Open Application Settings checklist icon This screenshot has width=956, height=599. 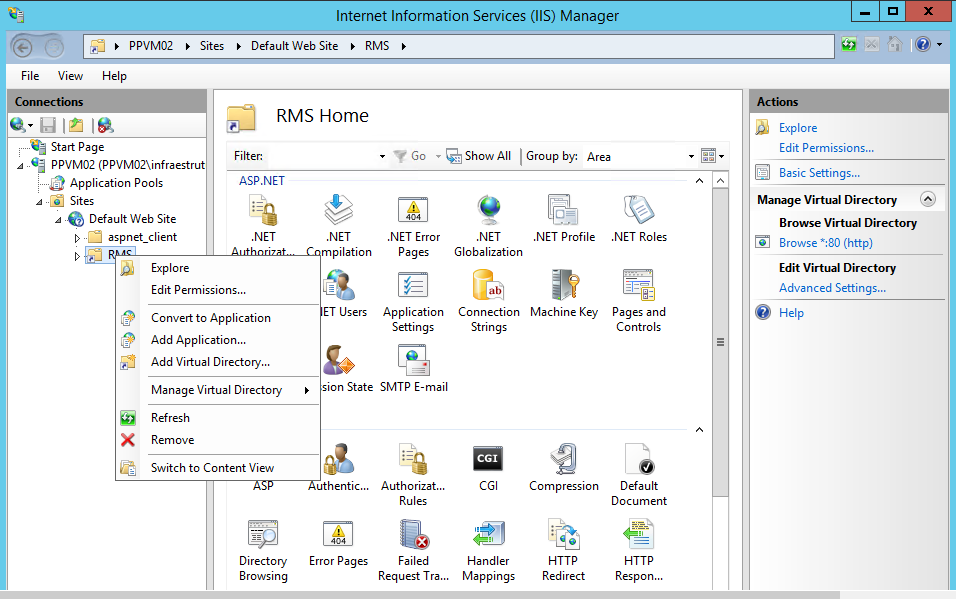click(x=413, y=285)
